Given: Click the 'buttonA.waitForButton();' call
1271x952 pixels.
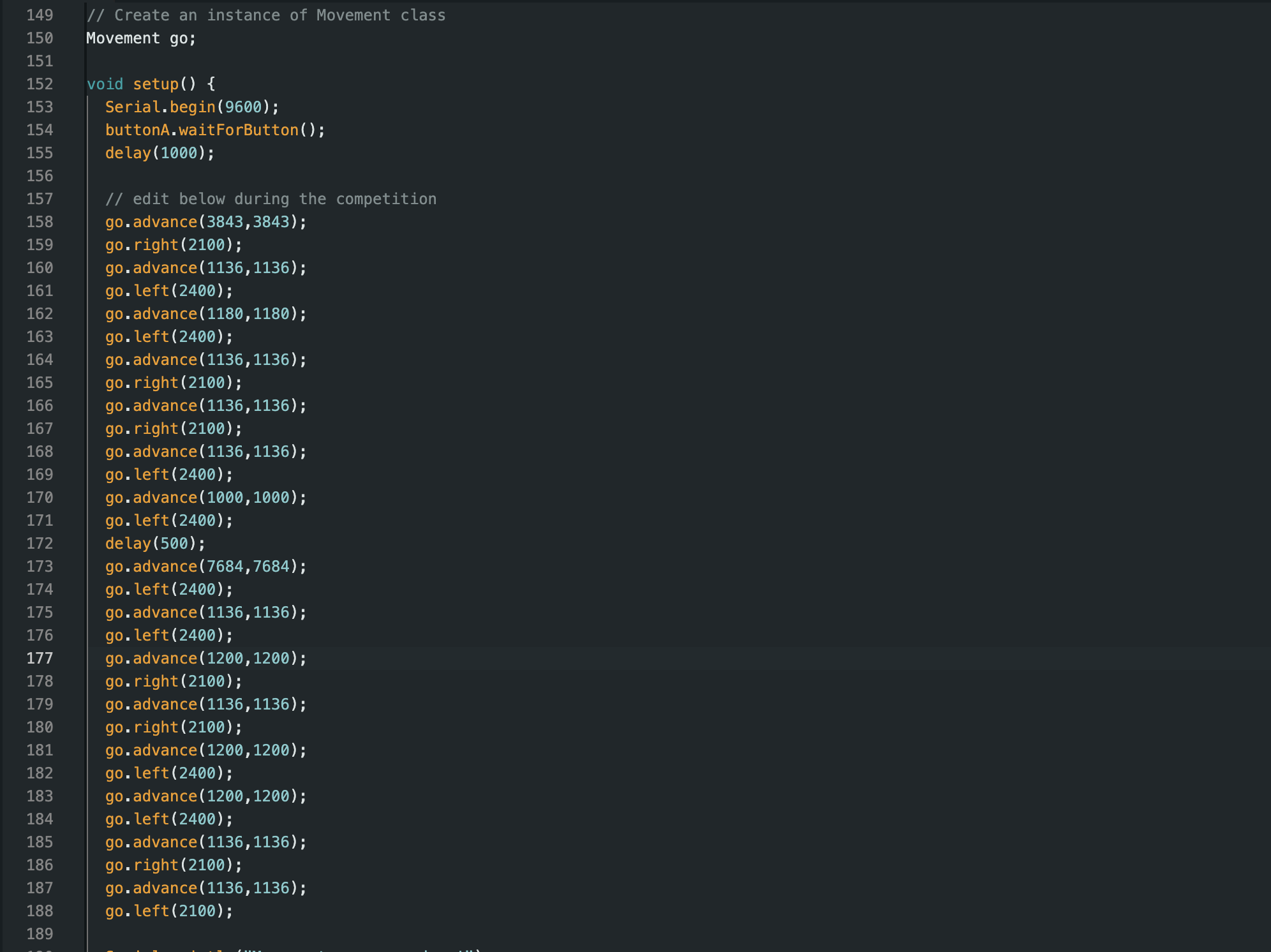Looking at the screenshot, I should (214, 130).
